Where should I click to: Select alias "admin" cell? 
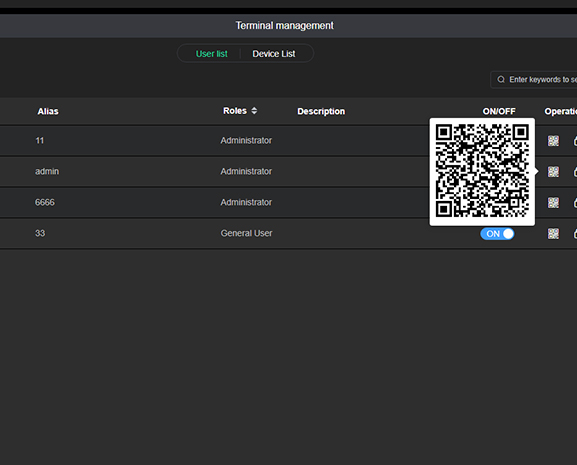47,171
